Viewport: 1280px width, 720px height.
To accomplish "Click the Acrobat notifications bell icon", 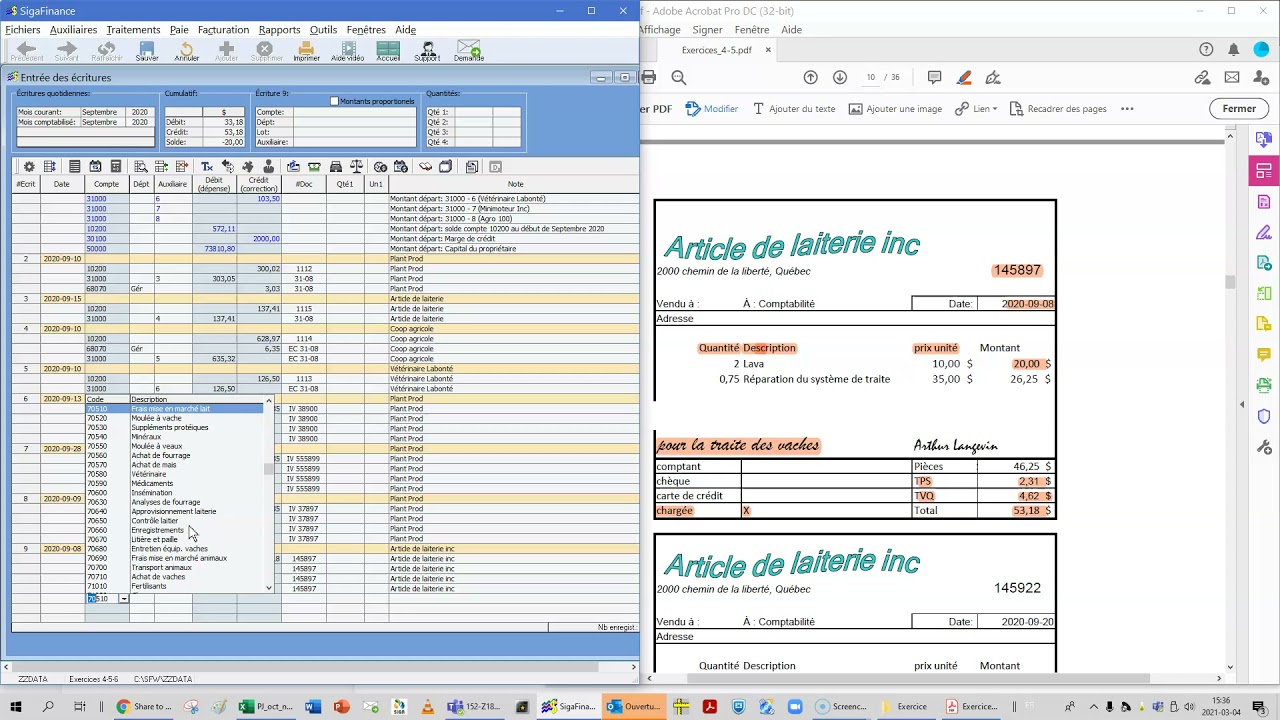I will pos(1234,50).
